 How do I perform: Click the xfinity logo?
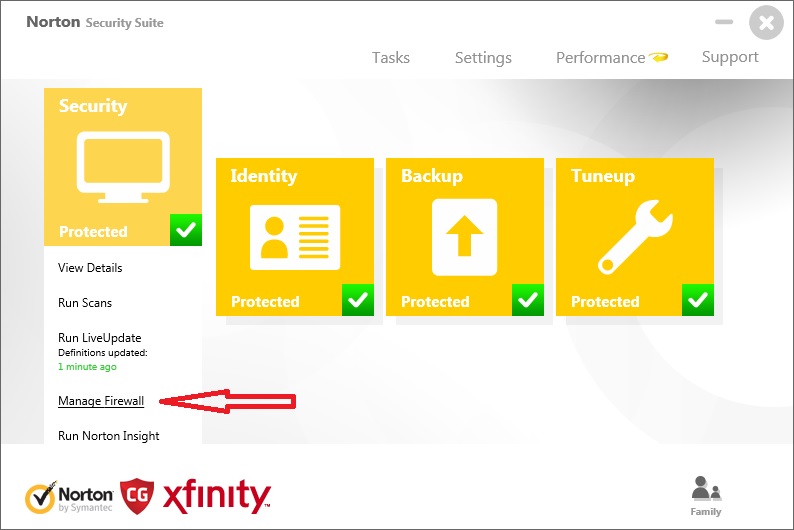217,497
